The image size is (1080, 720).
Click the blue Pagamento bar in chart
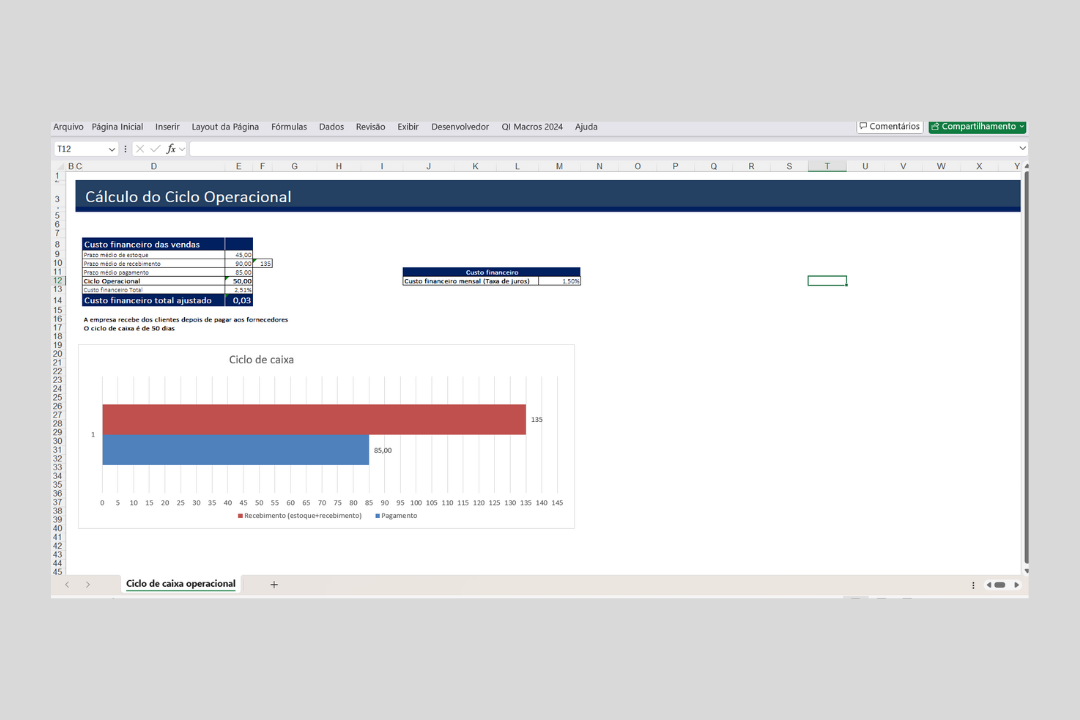point(235,450)
